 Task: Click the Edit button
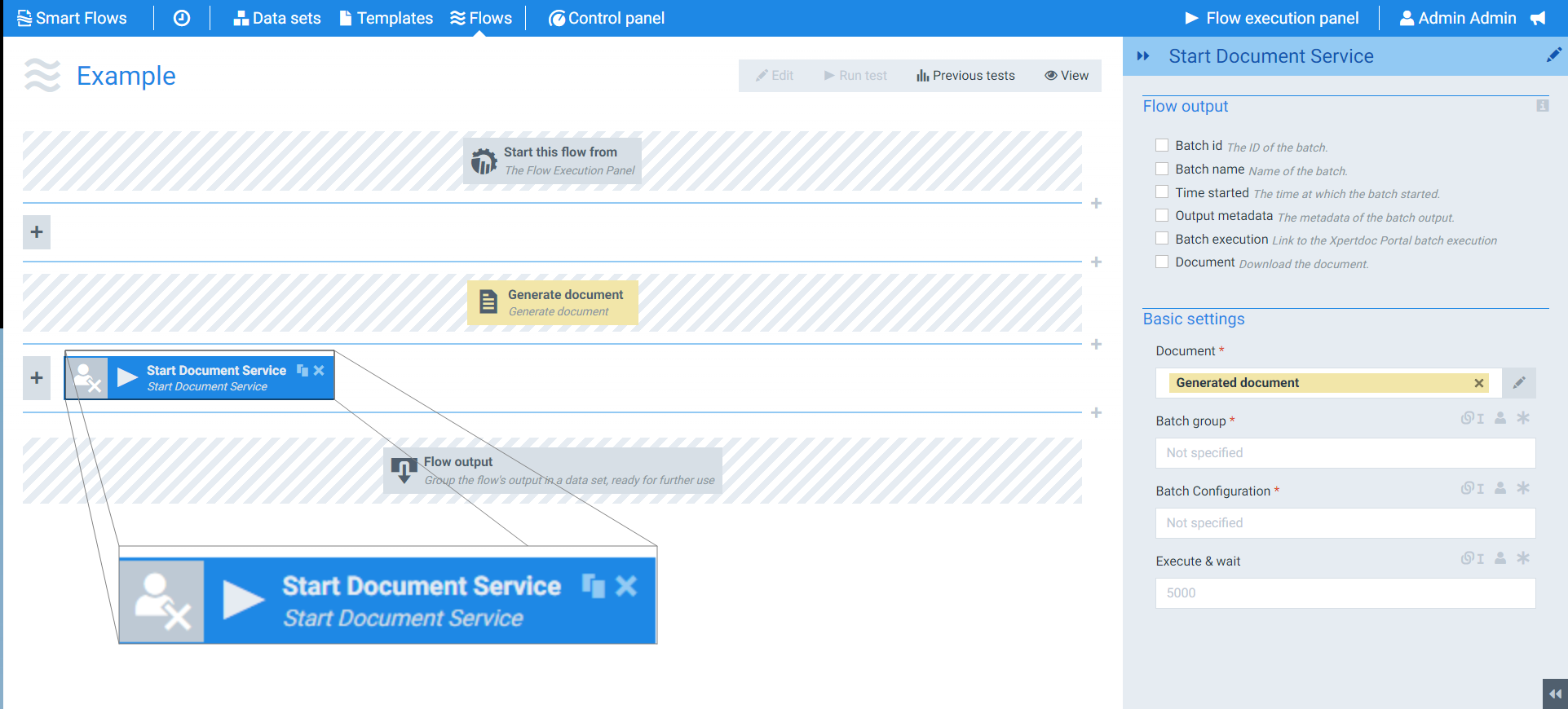pyautogui.click(x=775, y=76)
